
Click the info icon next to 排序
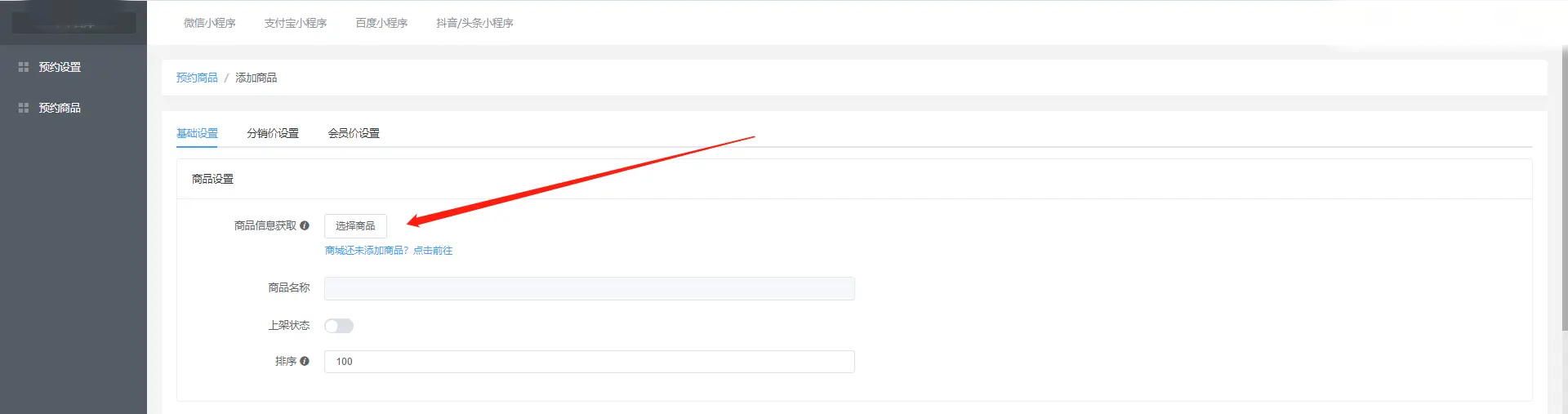305,361
